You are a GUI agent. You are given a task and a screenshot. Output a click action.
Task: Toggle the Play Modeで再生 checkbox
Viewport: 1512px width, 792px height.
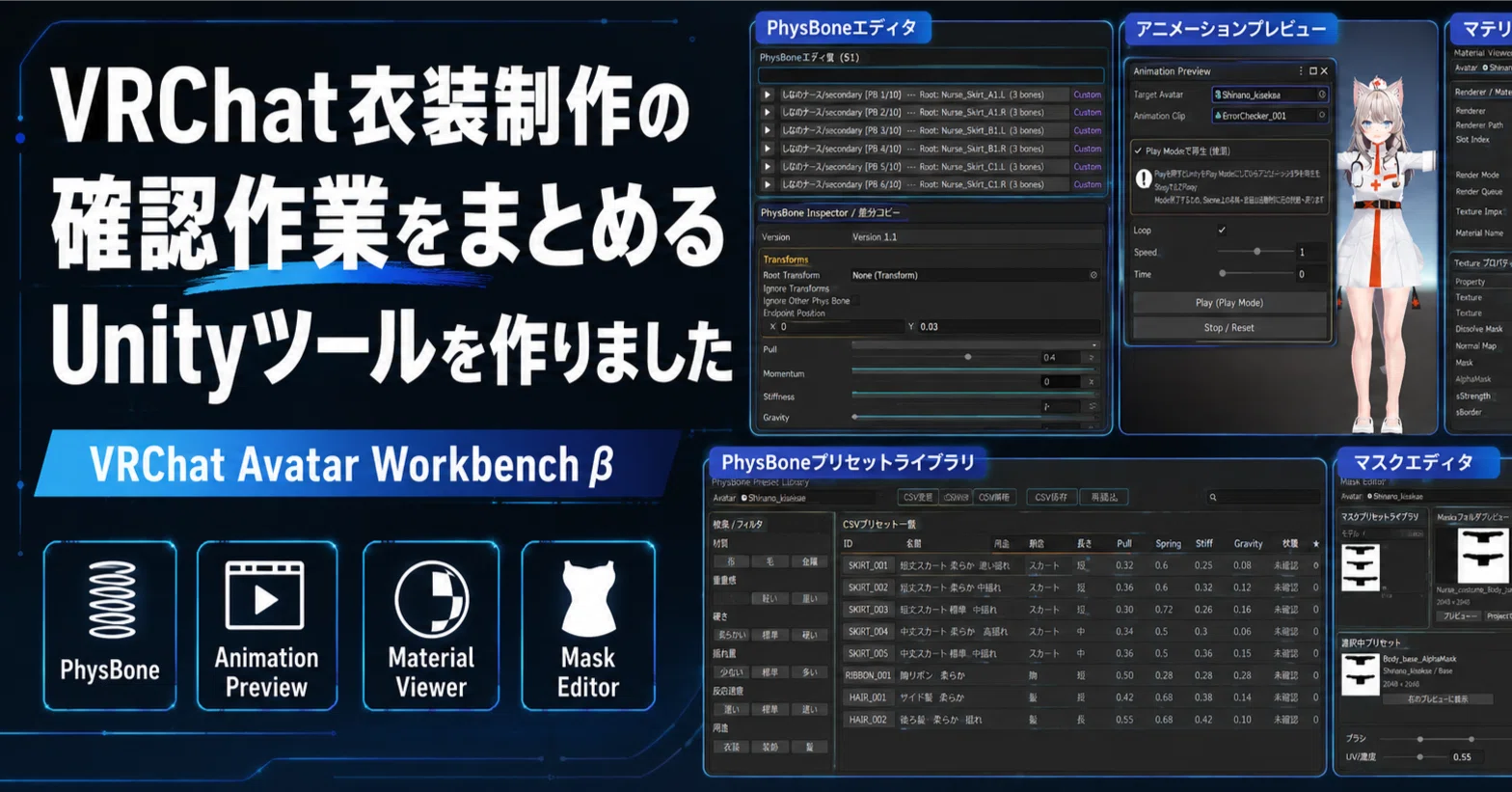pos(1139,150)
